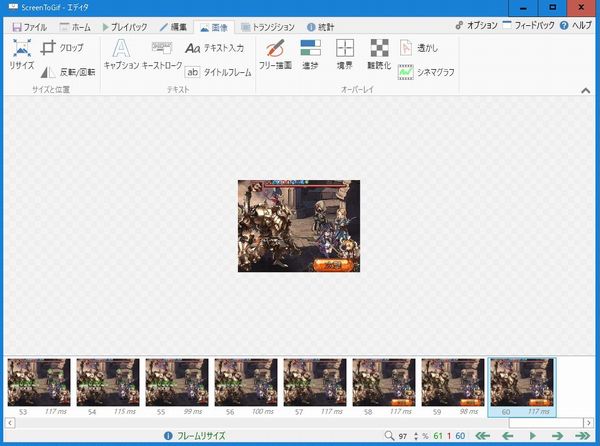The image size is (600, 446).
Task: Add a Watermark (透かし)
Action: tap(418, 48)
